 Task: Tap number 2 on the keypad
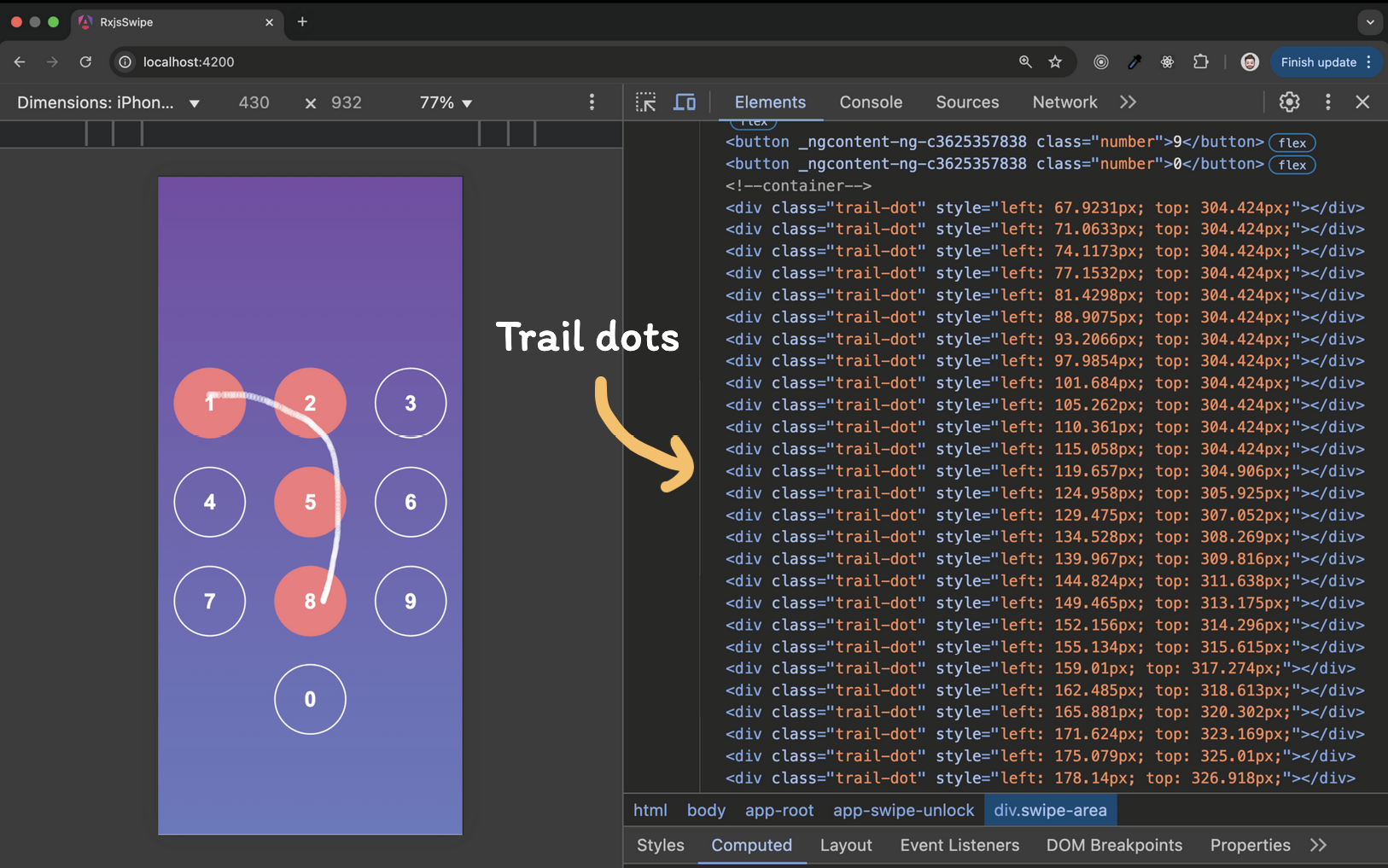coord(310,403)
